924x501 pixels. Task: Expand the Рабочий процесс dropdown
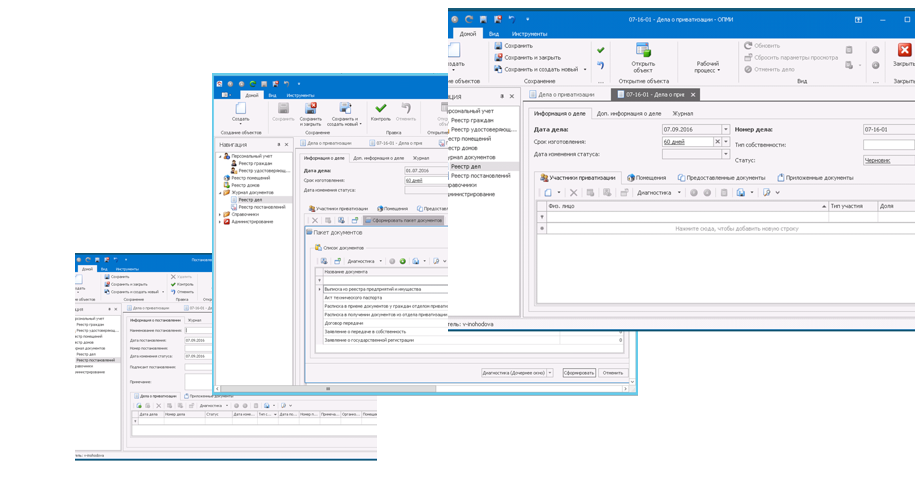(707, 71)
